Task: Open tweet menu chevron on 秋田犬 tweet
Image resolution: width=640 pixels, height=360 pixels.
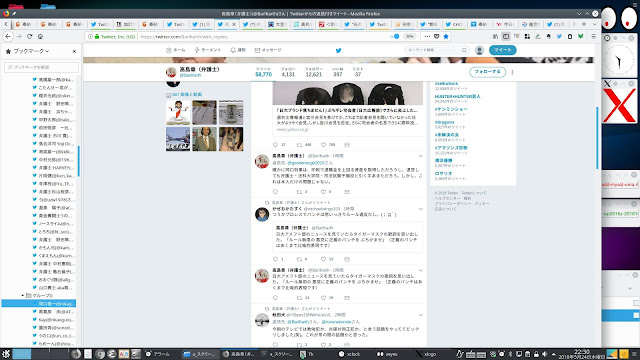Action: [x=420, y=315]
